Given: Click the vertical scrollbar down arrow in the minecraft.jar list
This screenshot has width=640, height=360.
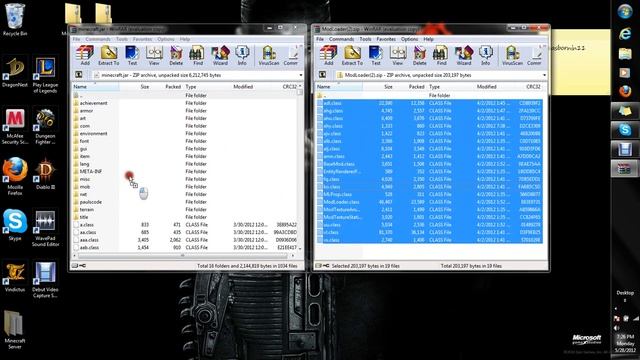Looking at the screenshot, I should 300,248.
